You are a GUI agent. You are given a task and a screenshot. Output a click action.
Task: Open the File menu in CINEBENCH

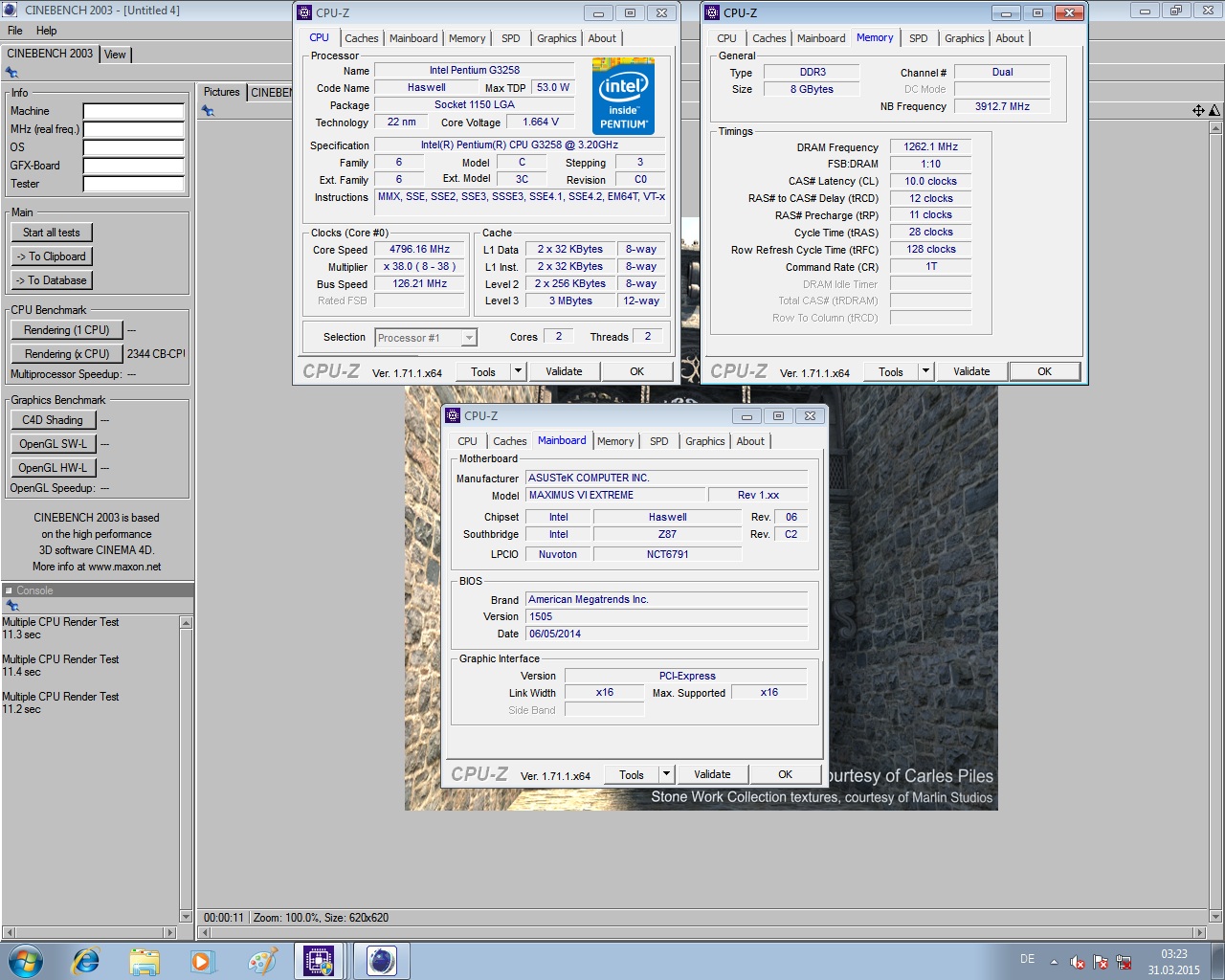pyautogui.click(x=15, y=31)
